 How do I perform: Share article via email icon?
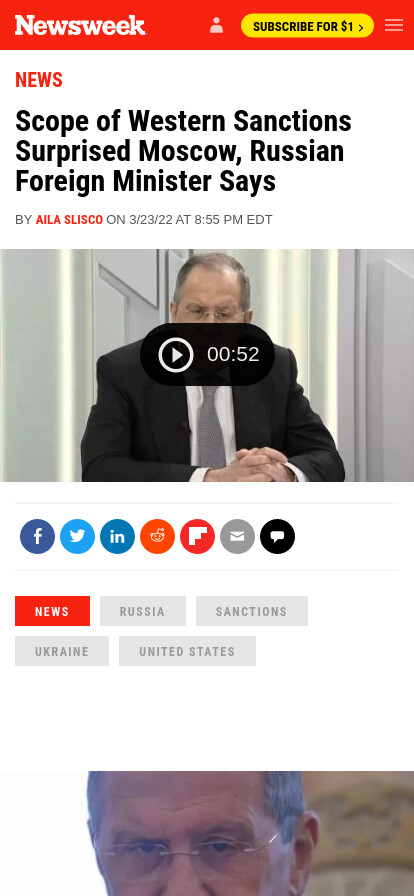click(237, 537)
